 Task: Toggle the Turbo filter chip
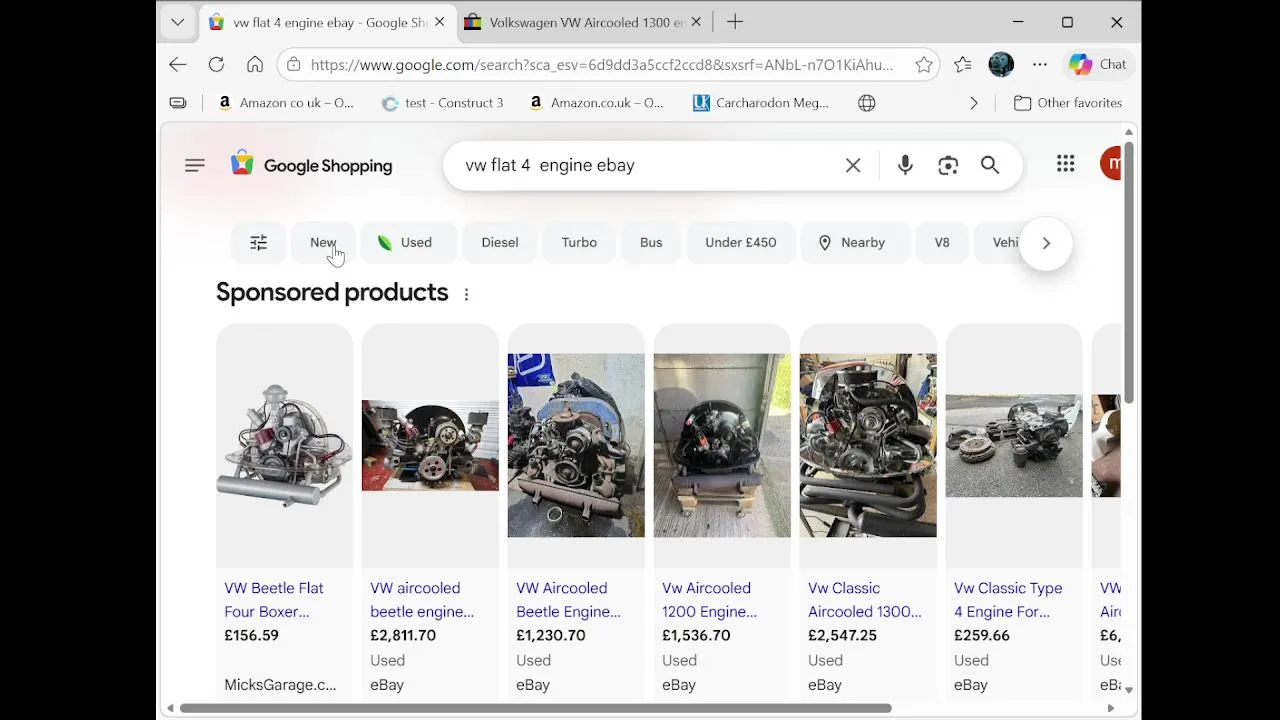579,243
